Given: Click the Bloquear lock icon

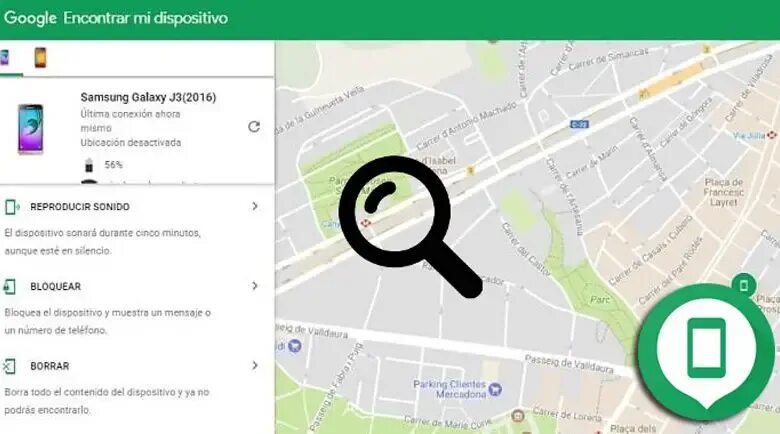Looking at the screenshot, I should point(9,286).
